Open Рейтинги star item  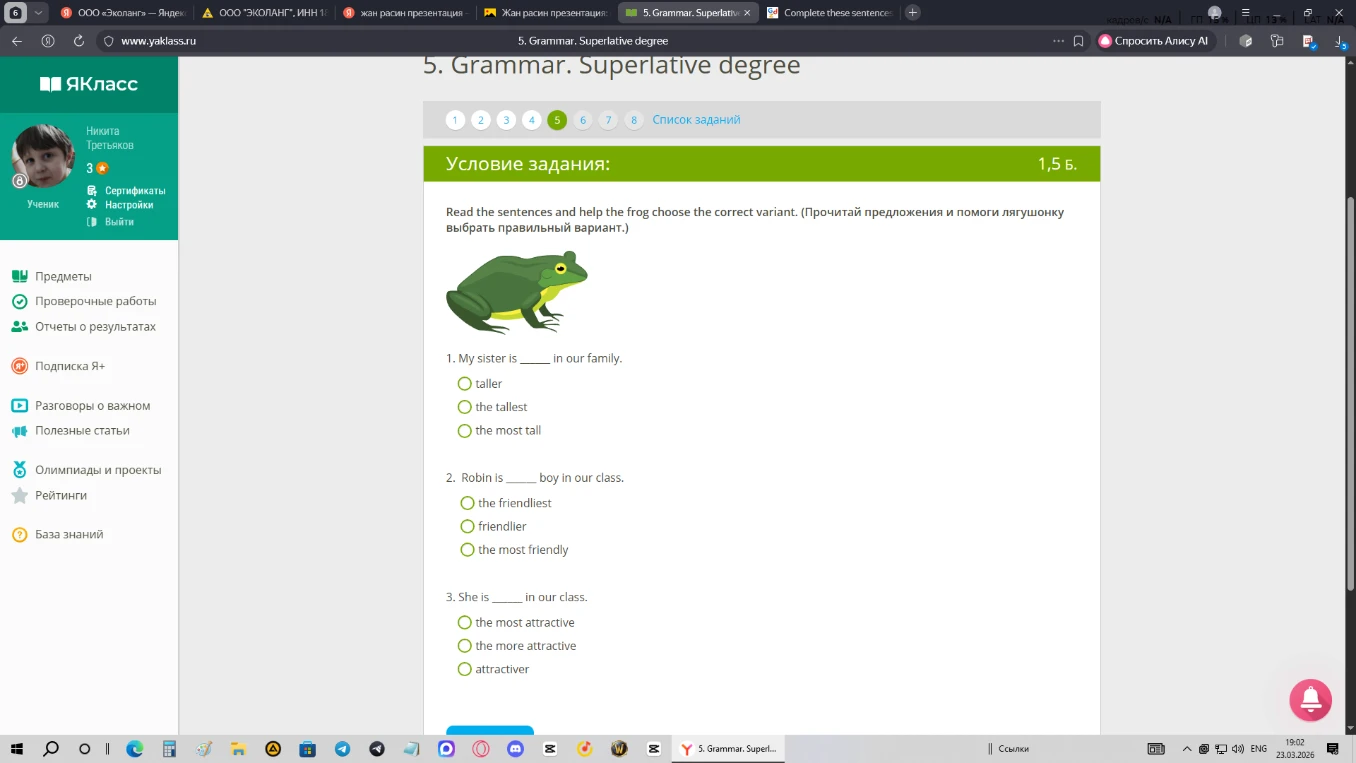(49, 495)
